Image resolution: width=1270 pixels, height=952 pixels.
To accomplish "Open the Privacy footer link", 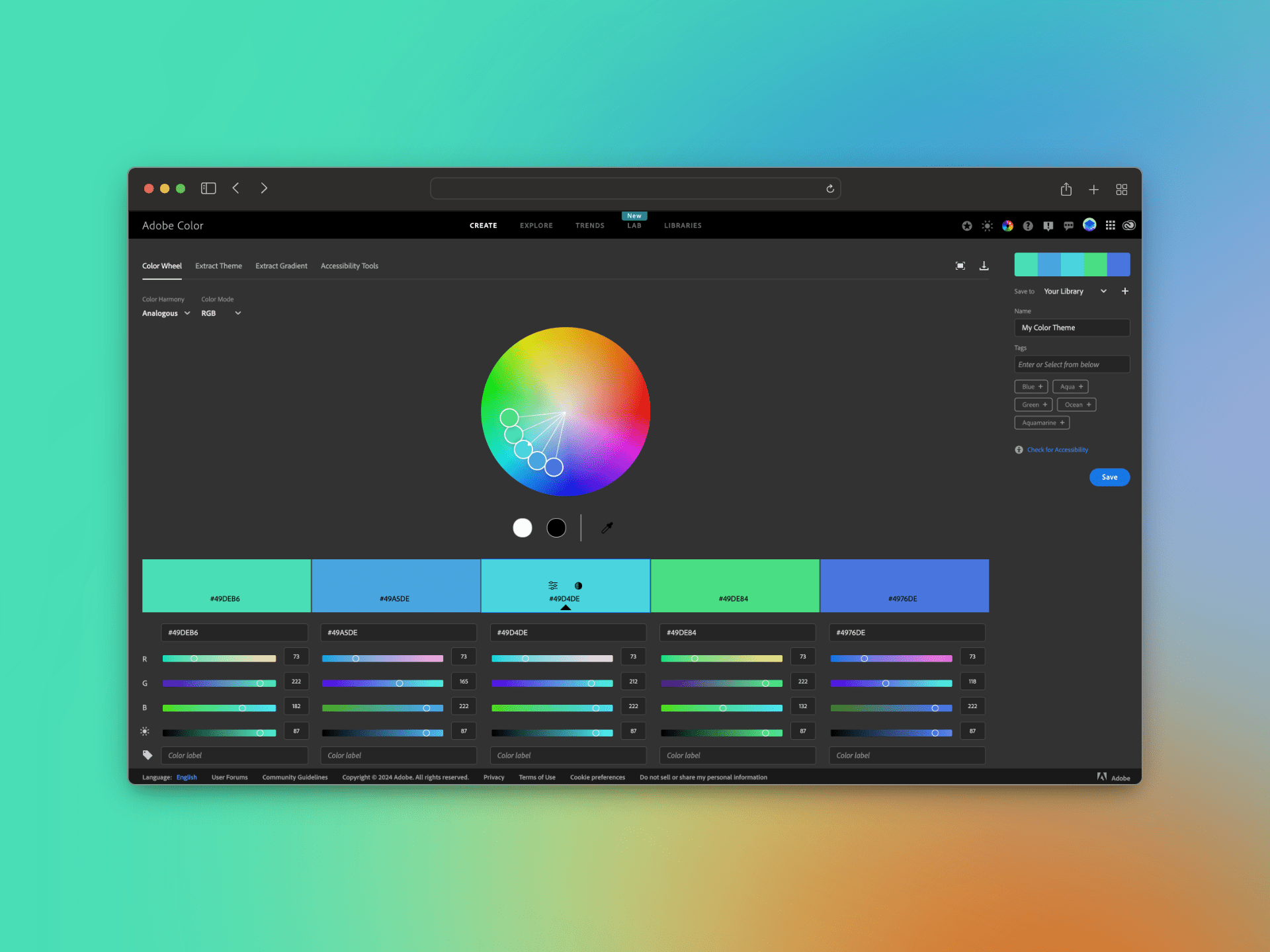I will (493, 777).
